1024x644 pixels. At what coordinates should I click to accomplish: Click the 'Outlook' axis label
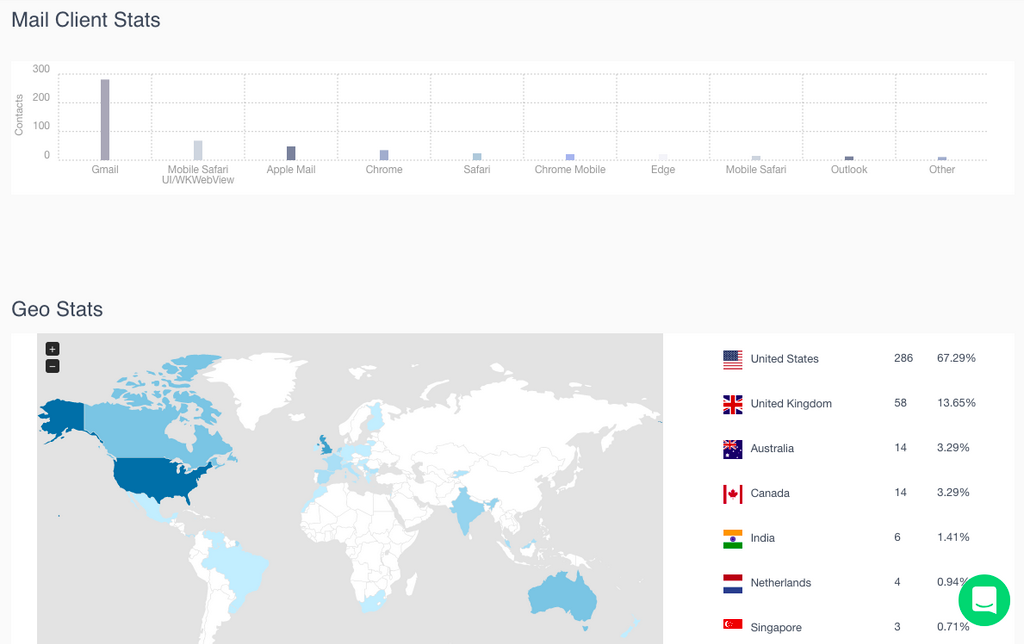(x=849, y=170)
